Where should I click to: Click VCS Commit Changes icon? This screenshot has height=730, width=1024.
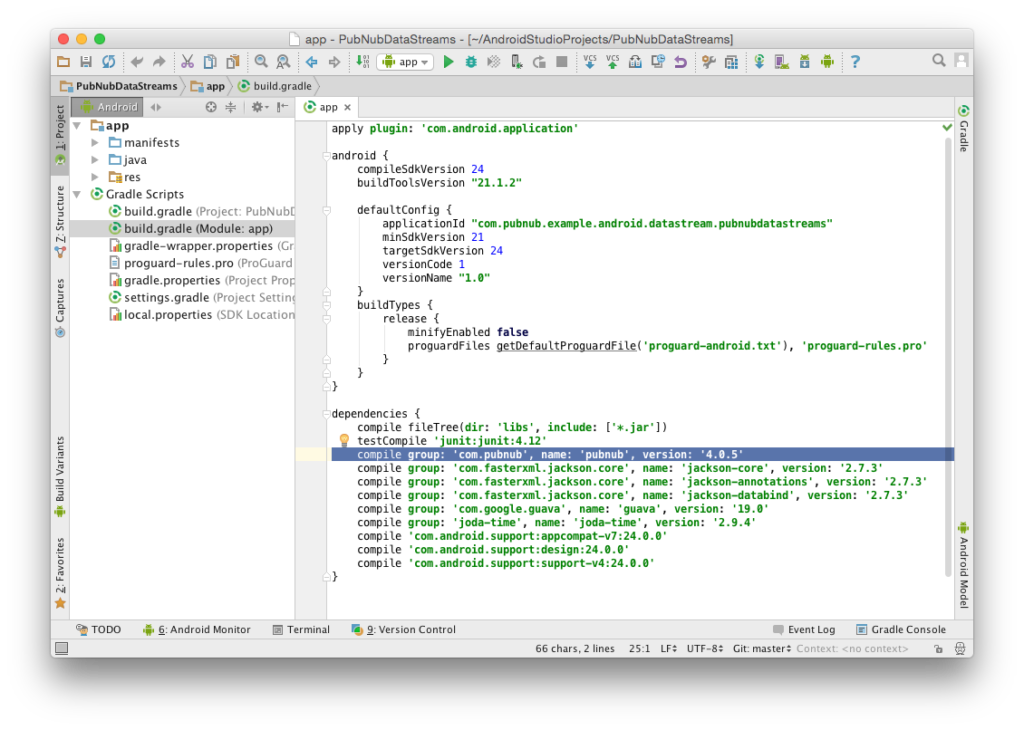(613, 62)
